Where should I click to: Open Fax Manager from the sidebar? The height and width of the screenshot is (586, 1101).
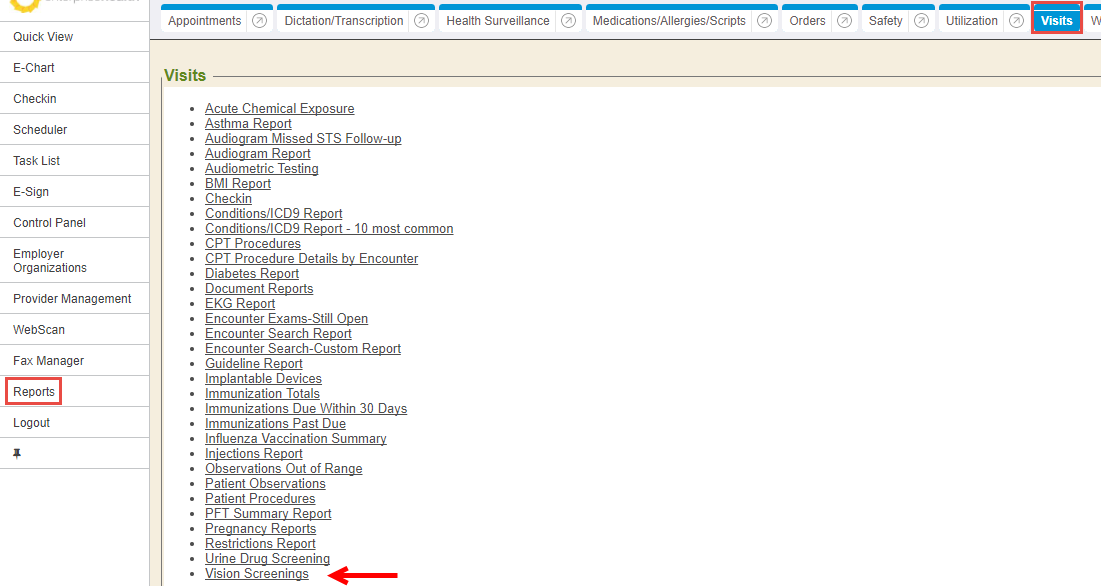pos(48,361)
